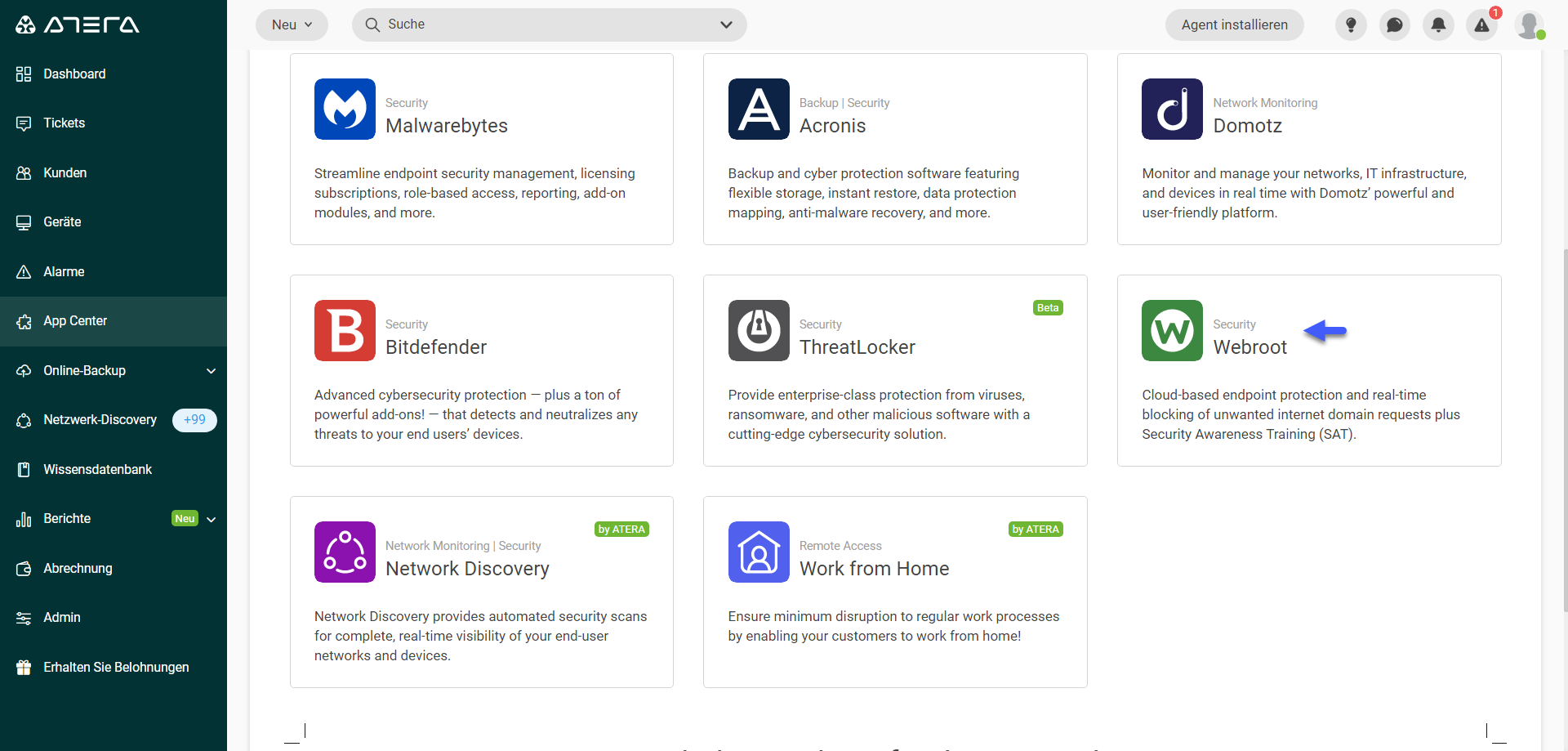This screenshot has width=1568, height=751.
Task: Click the Wissensdatenbank book icon
Action: point(24,470)
